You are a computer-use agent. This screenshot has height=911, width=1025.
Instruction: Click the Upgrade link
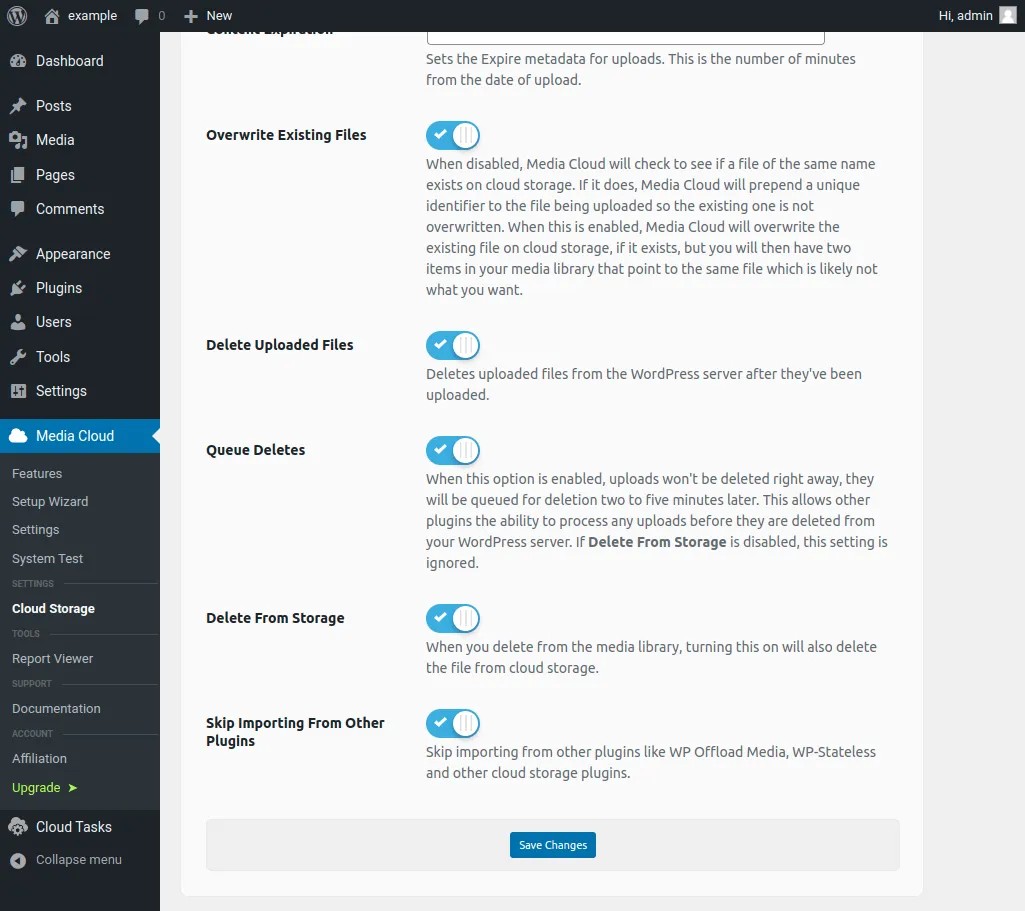coord(36,787)
